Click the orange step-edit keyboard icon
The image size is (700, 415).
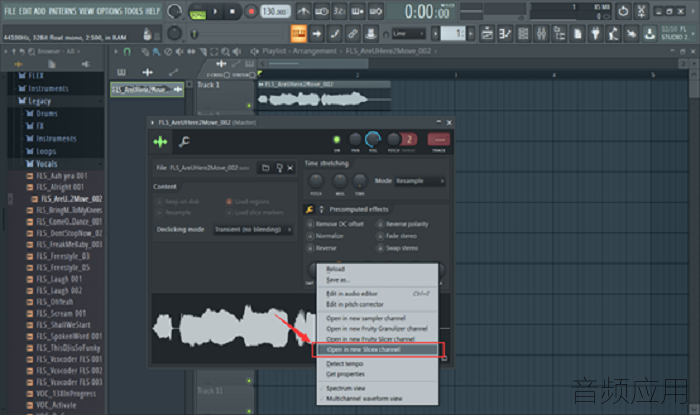[x=298, y=33]
